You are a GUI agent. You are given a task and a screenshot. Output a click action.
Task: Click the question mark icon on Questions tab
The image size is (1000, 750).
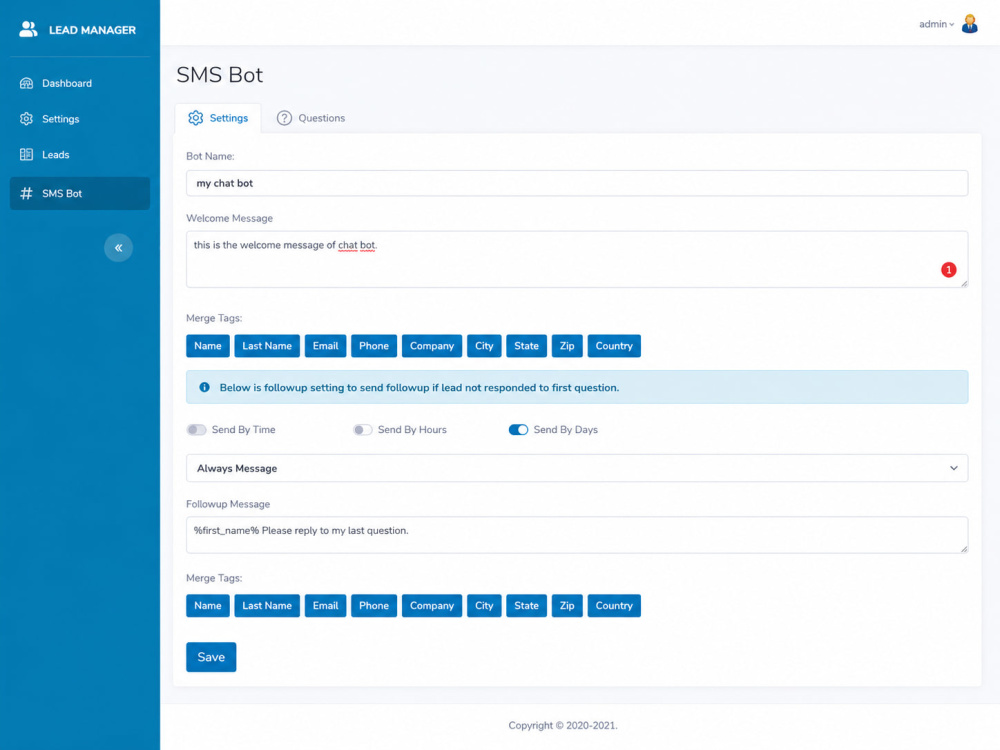pos(284,118)
